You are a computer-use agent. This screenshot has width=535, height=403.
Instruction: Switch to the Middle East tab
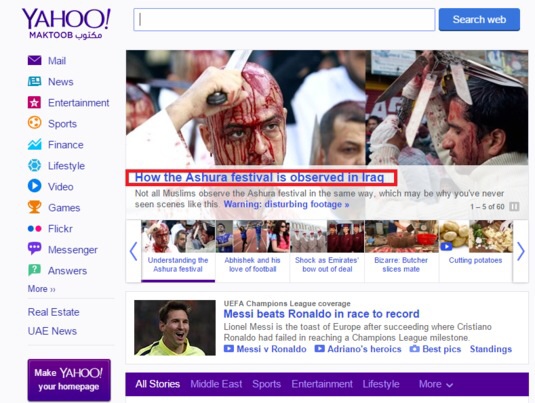216,384
